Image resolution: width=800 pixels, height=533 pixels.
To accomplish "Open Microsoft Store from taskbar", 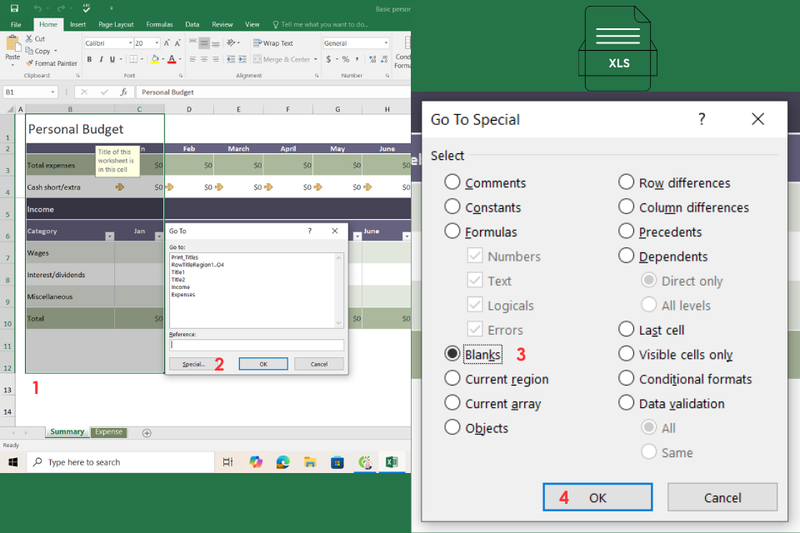I will click(x=337, y=462).
